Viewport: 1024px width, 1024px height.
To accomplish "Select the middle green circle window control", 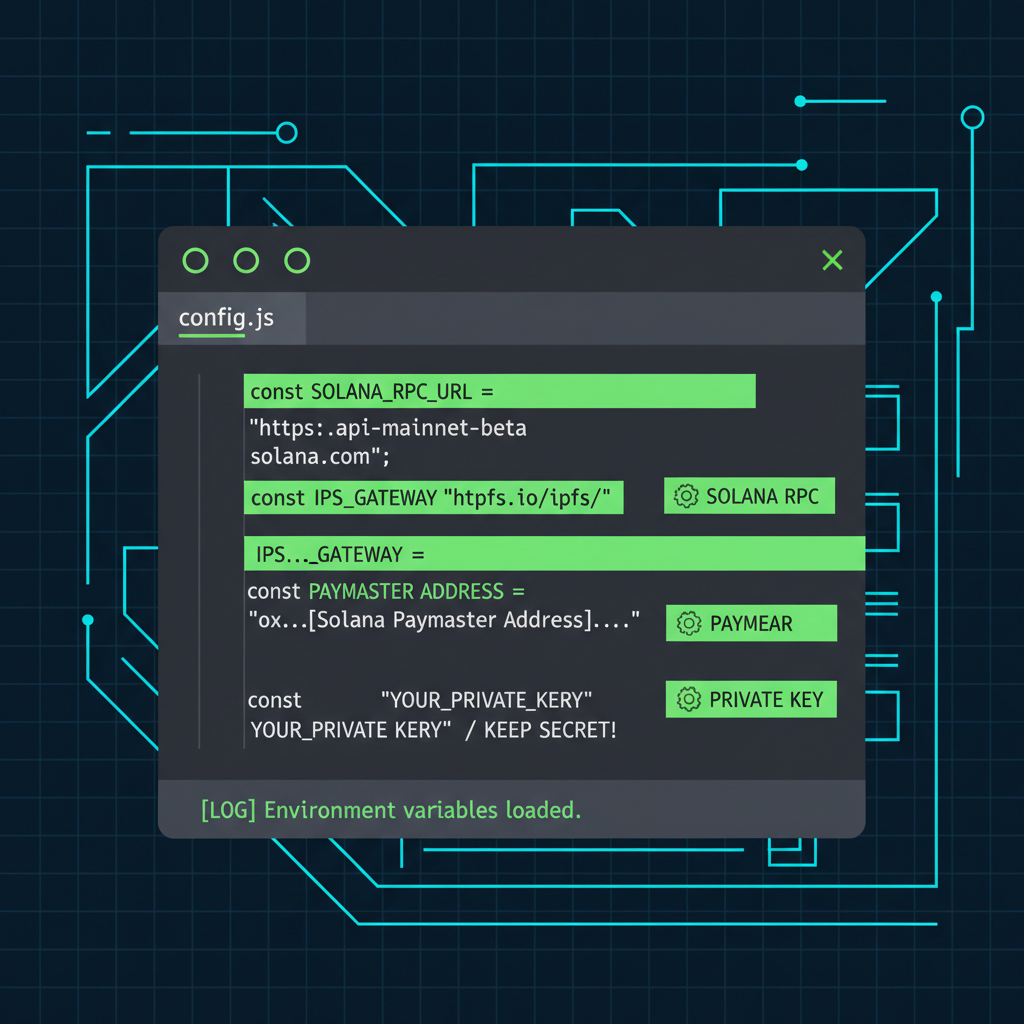I will pyautogui.click(x=246, y=260).
